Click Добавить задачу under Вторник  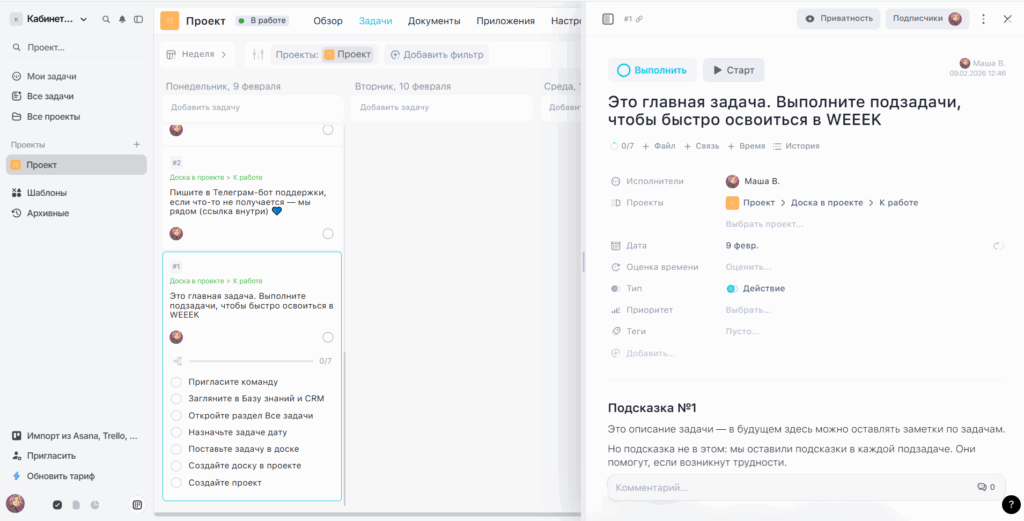point(441,107)
